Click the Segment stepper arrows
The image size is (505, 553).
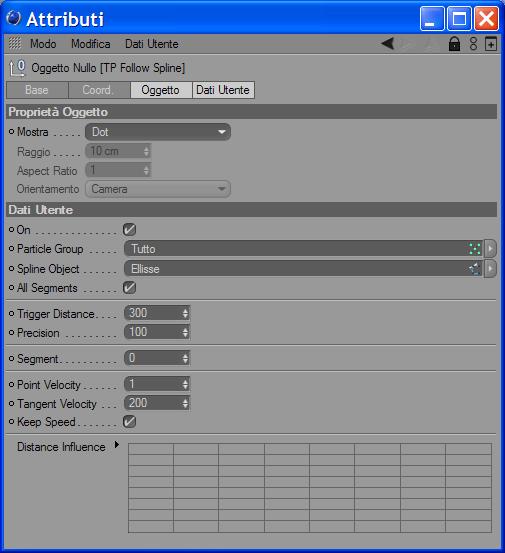point(185,358)
